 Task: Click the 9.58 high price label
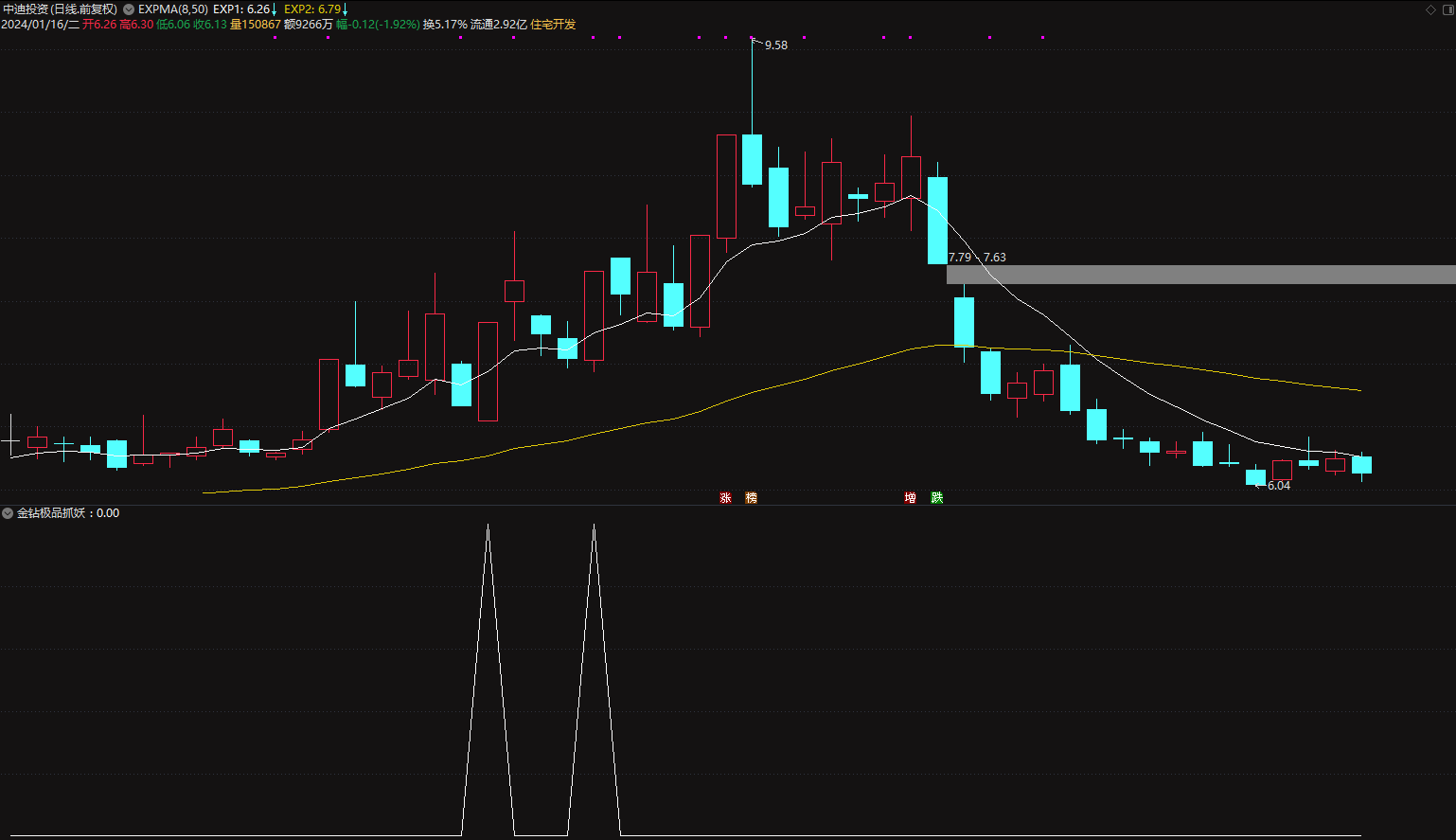(776, 45)
